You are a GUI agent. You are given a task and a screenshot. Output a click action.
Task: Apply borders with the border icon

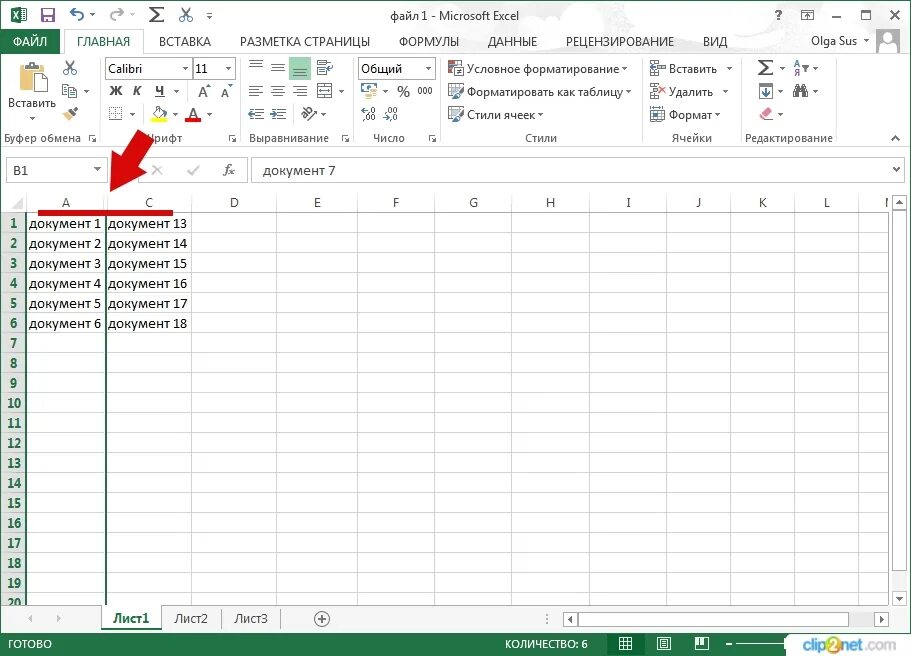coord(116,114)
